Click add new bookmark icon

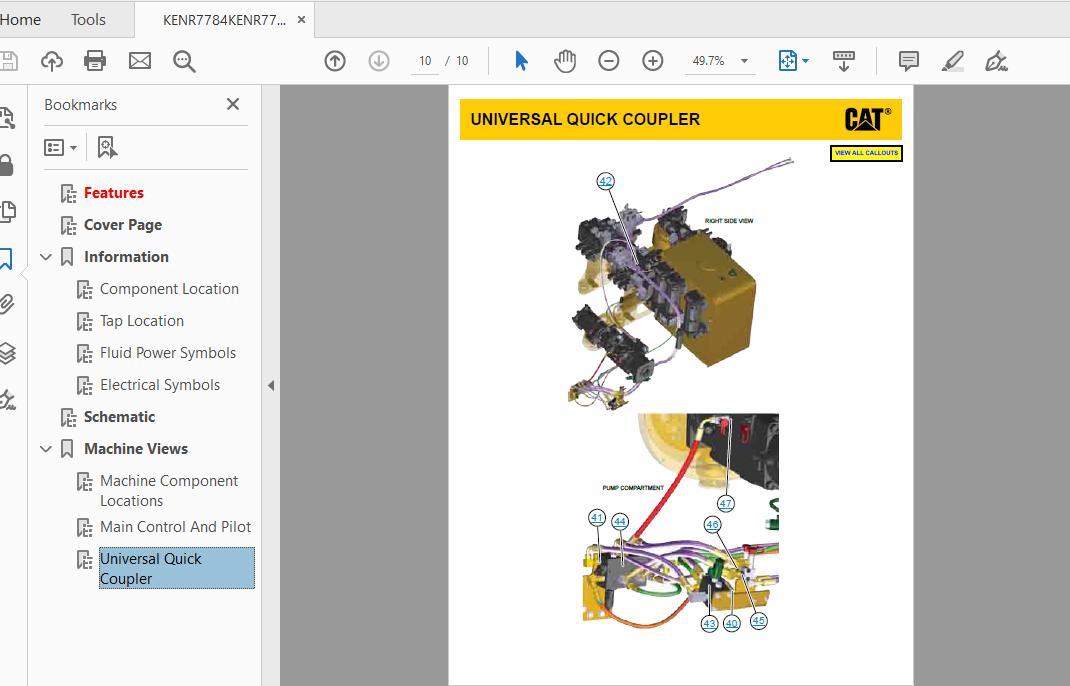pyautogui.click(x=107, y=147)
